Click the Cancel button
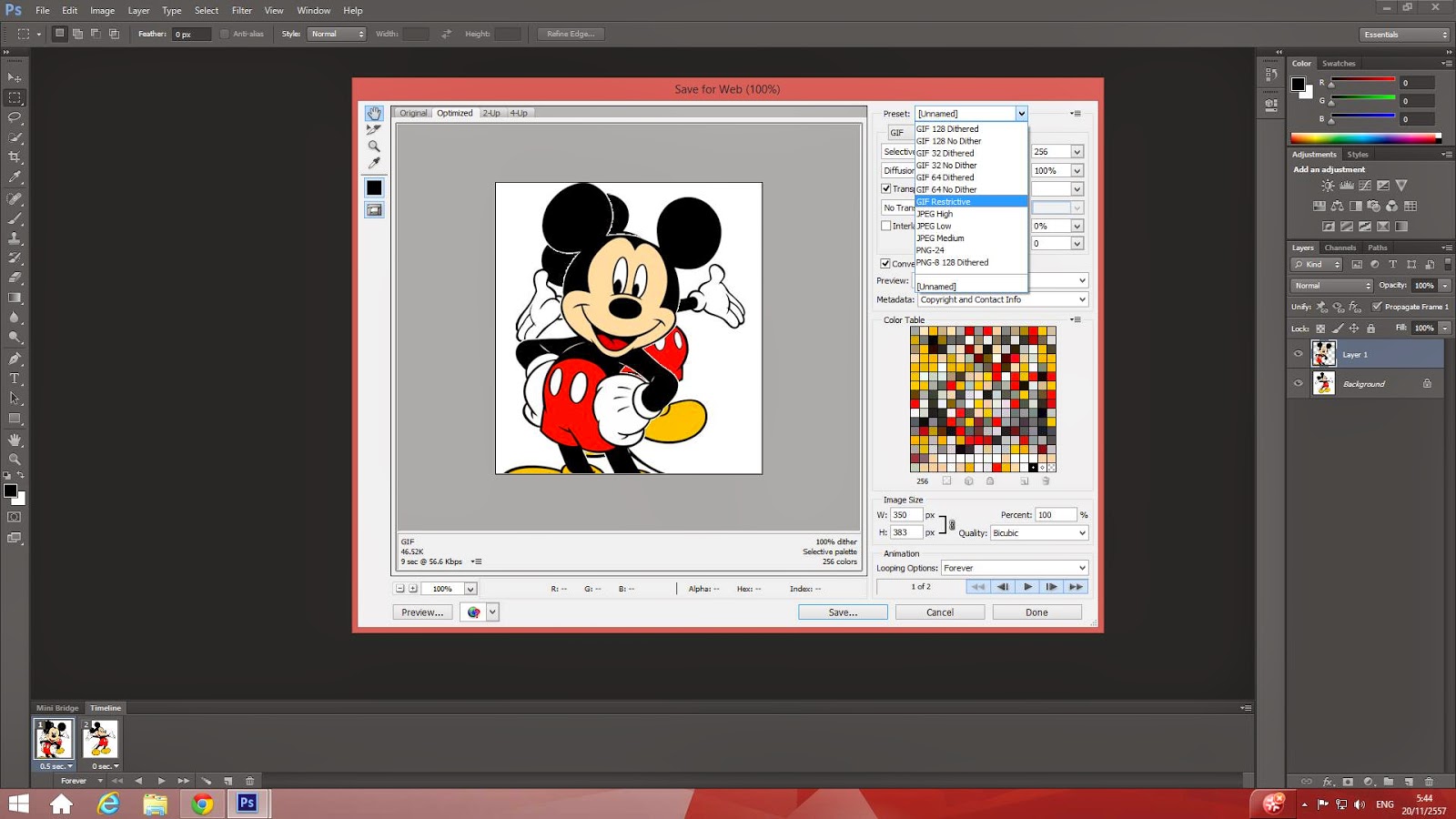The height and width of the screenshot is (819, 1456). click(940, 612)
